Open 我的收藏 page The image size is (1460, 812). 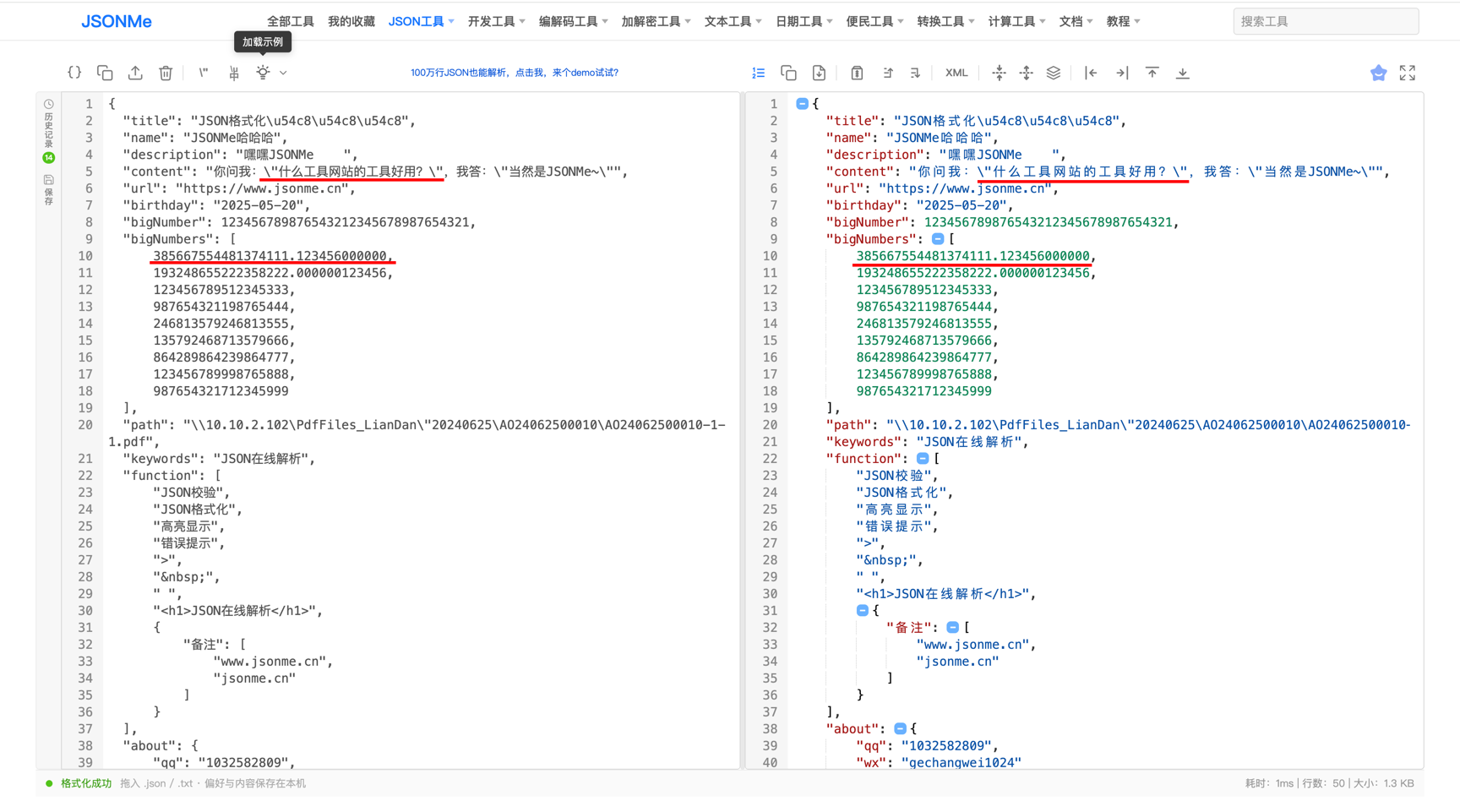pos(351,21)
